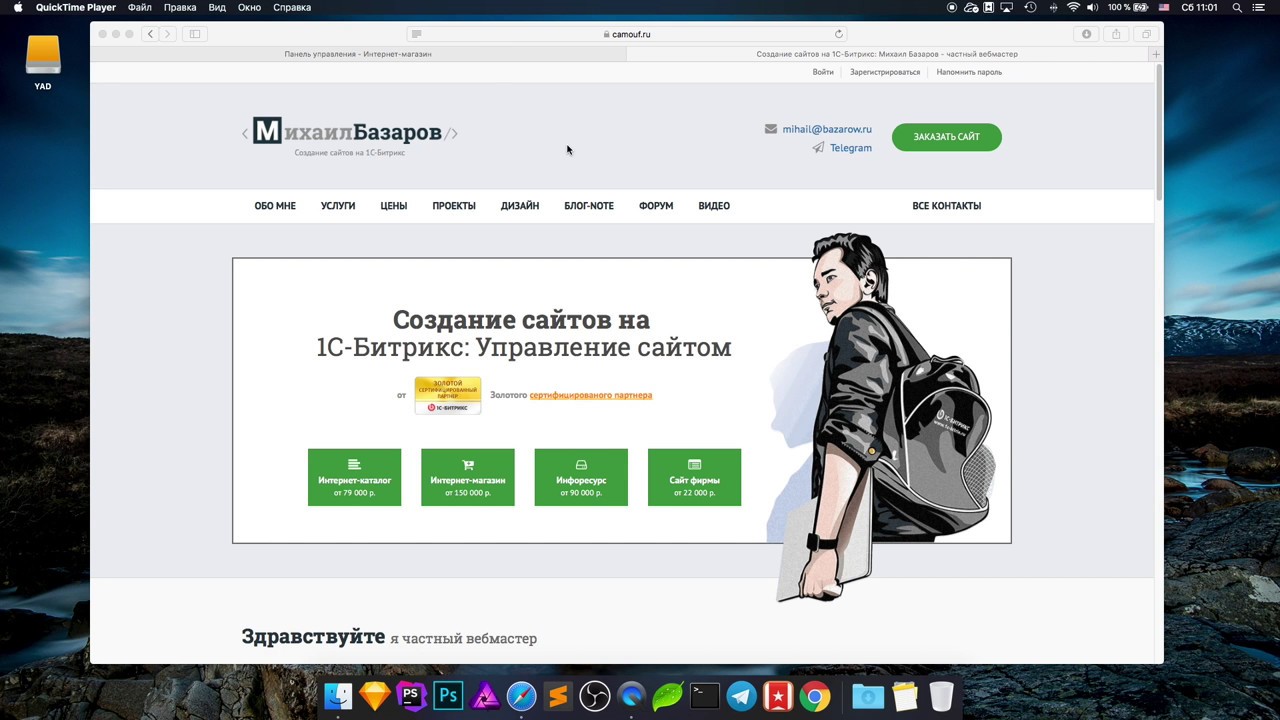Click the Войти link

[x=823, y=72]
